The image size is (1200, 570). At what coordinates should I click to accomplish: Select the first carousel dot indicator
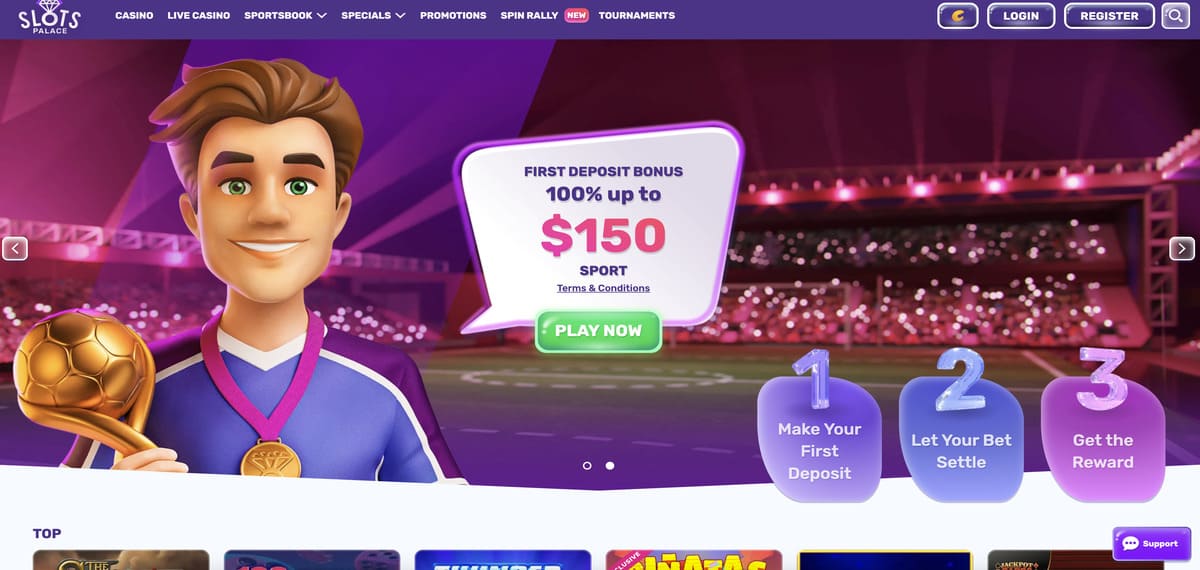point(587,465)
